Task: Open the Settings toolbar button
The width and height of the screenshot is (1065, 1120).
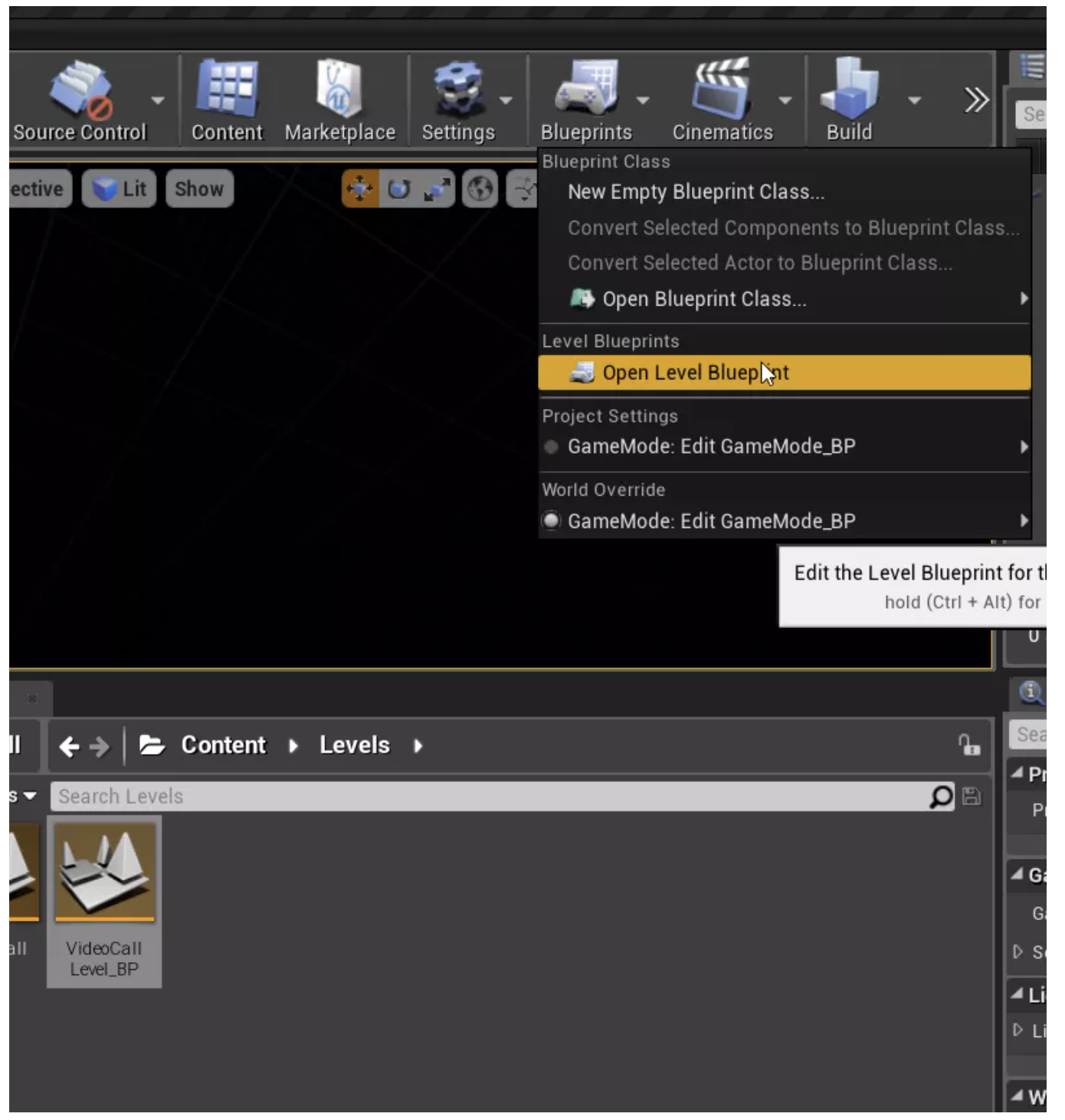Action: pos(458,100)
